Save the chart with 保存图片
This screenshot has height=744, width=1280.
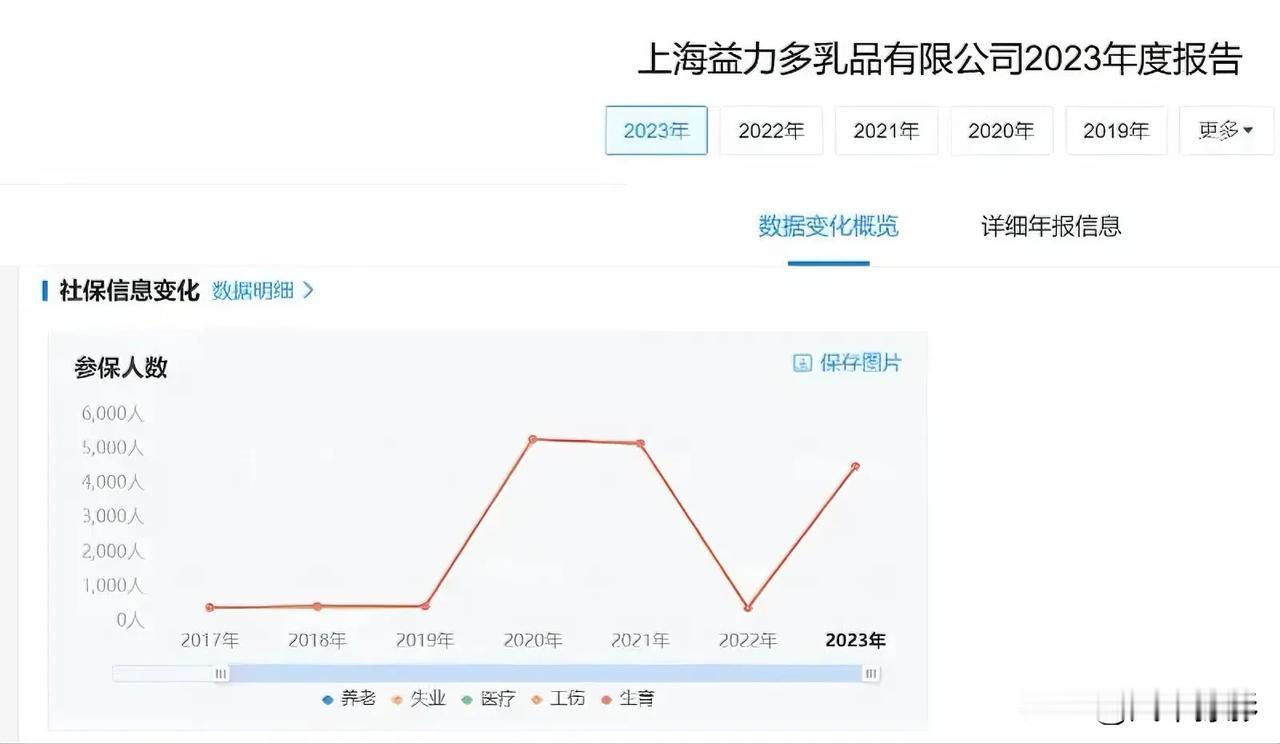point(847,363)
